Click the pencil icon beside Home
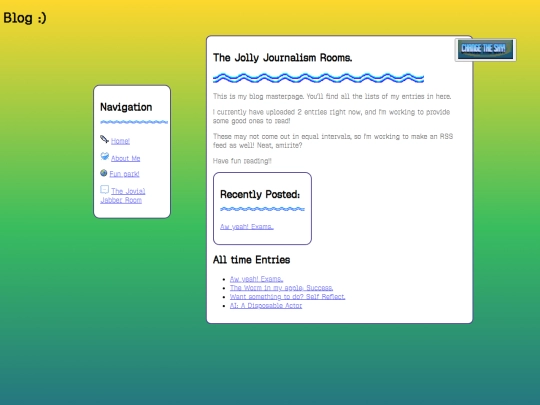The height and width of the screenshot is (405, 540). (104, 139)
